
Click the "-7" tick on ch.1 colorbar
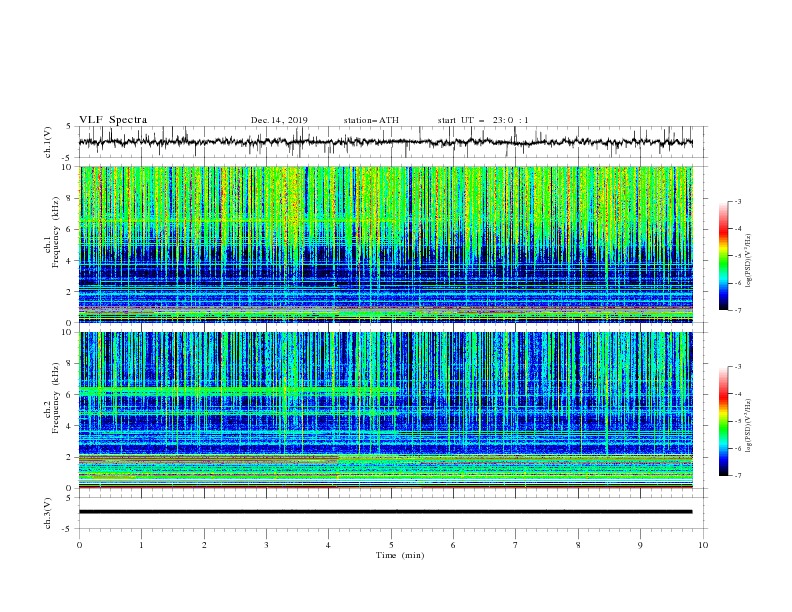(737, 310)
